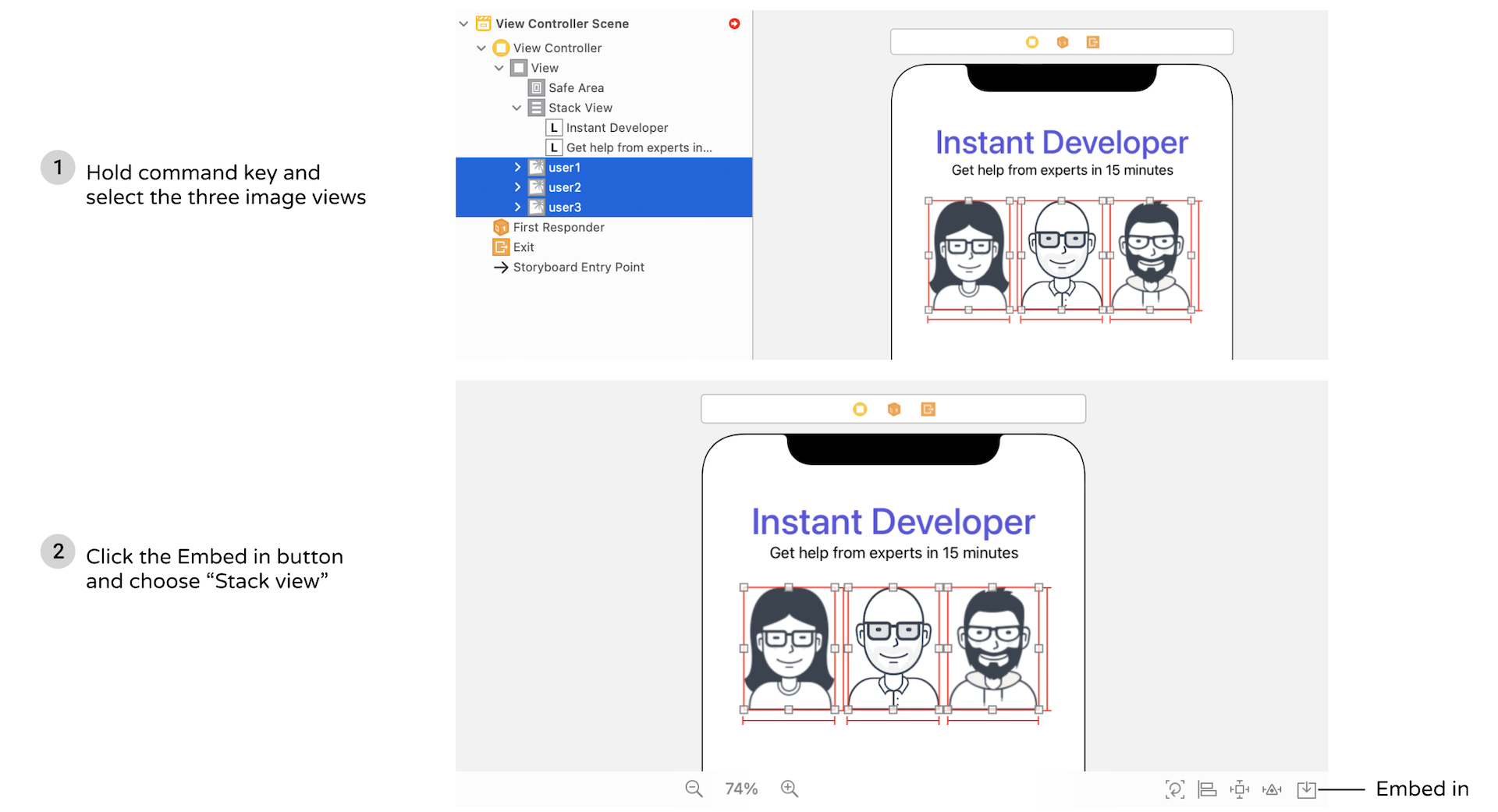Zoom in the storyboard canvas
The image size is (1498, 812).
pyautogui.click(x=790, y=789)
